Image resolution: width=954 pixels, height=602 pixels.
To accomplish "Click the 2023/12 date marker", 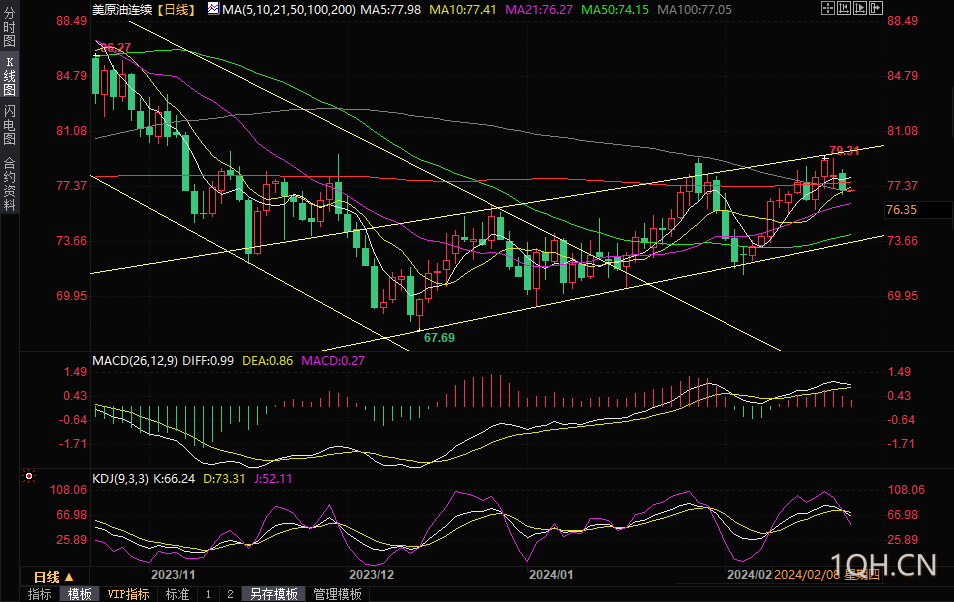I will click(371, 575).
